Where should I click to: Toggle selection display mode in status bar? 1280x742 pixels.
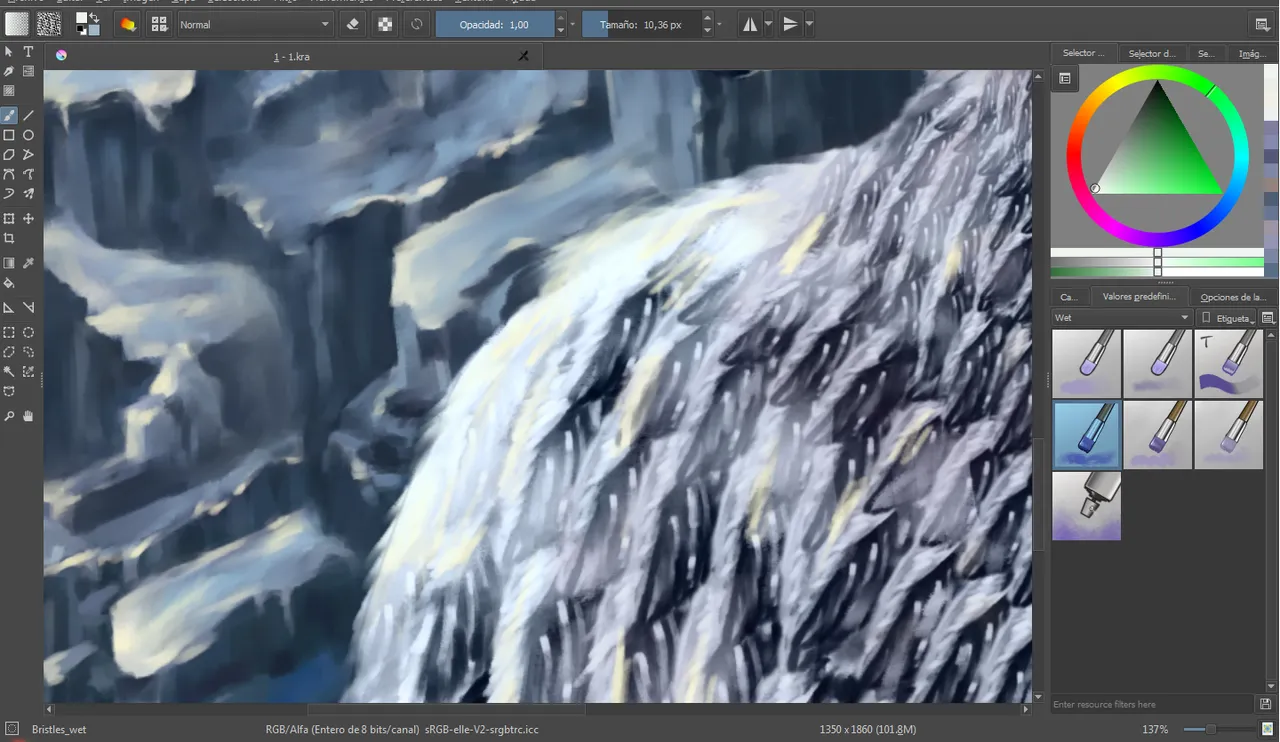[x=12, y=729]
